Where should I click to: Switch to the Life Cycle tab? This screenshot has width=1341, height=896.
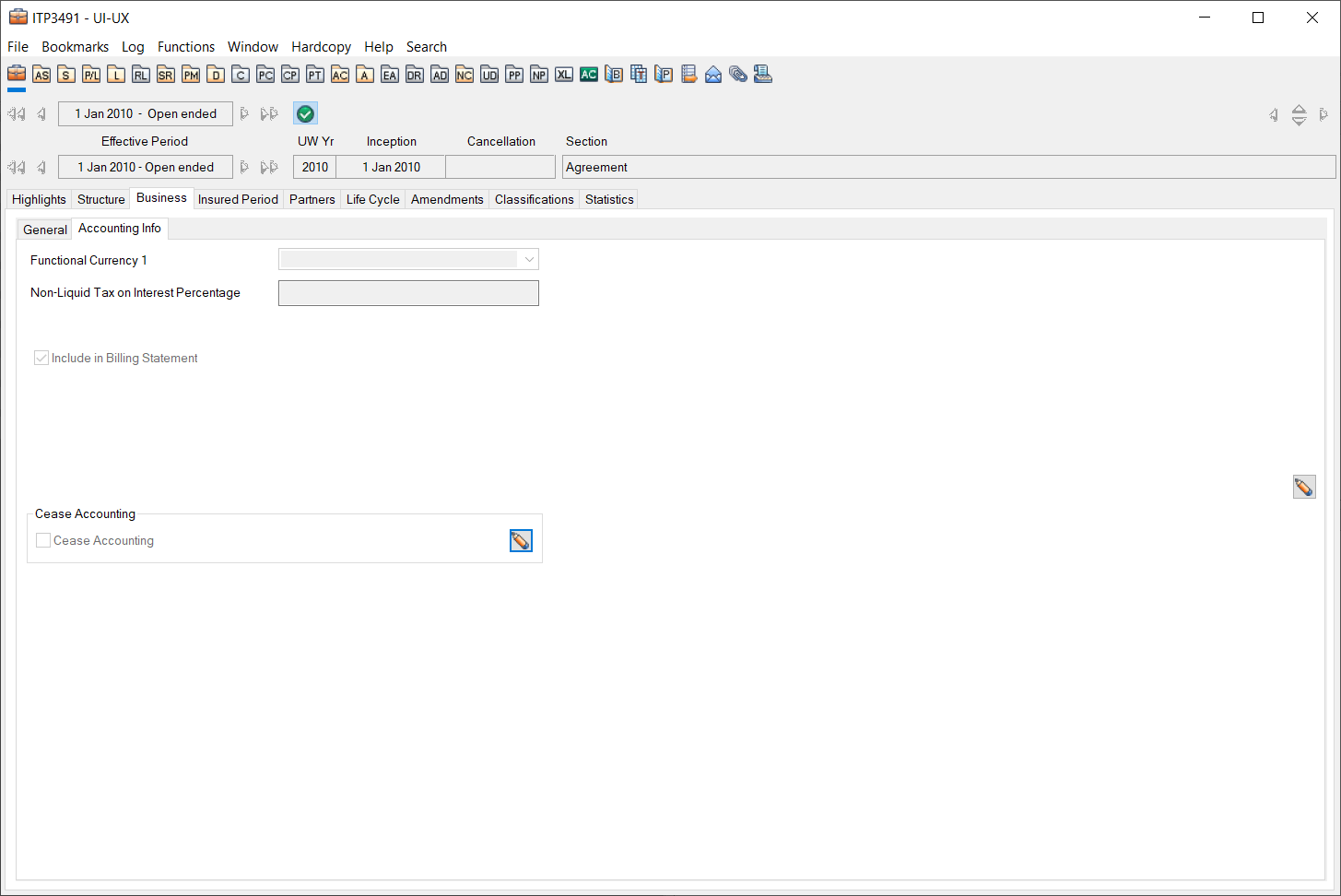pos(372,199)
